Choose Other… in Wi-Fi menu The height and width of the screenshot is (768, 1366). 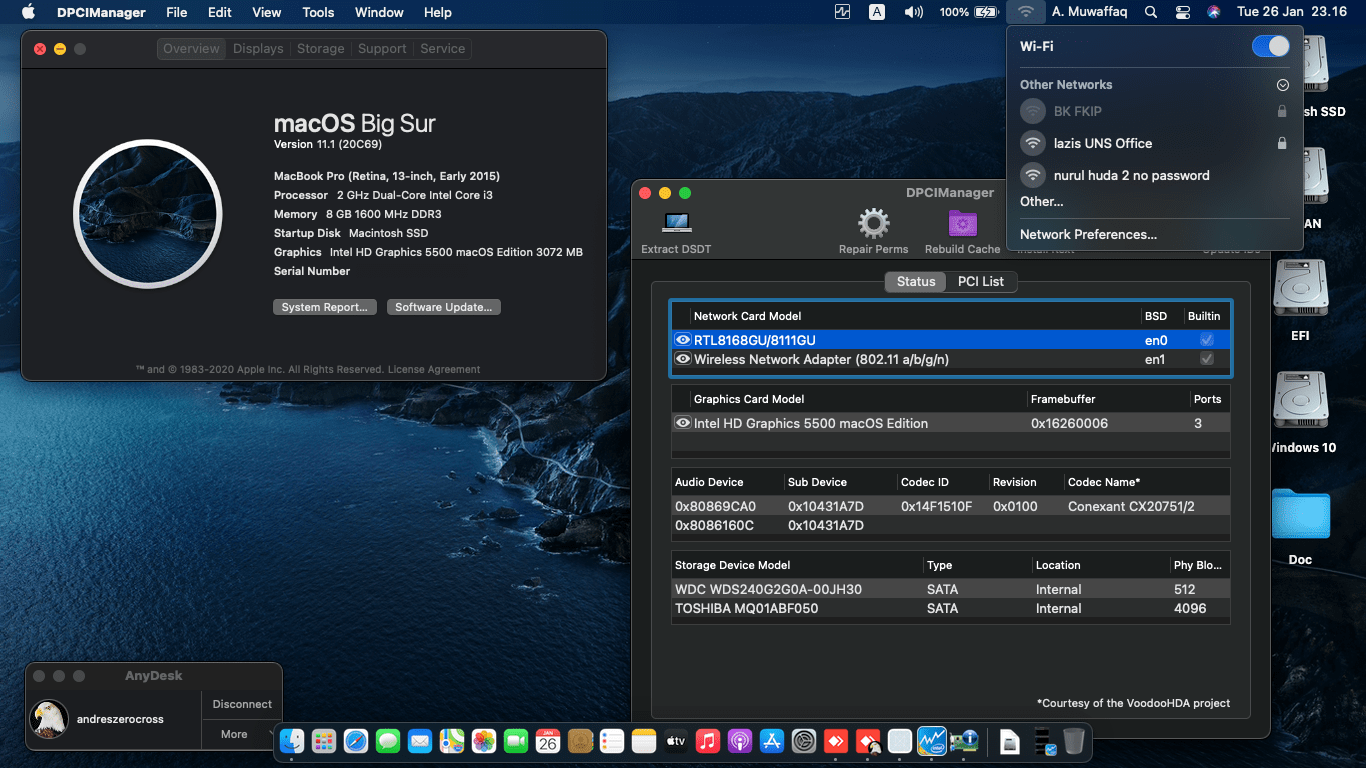pyautogui.click(x=1042, y=201)
